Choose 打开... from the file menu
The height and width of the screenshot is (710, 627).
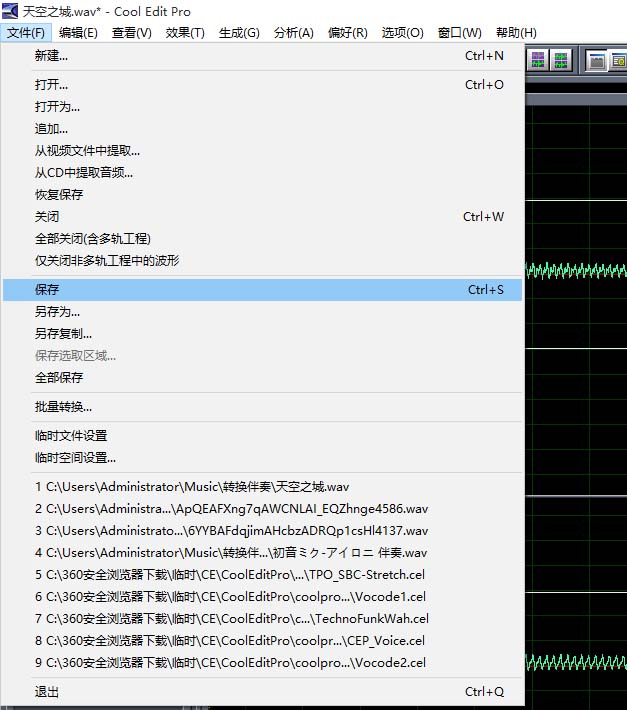[x=262, y=85]
